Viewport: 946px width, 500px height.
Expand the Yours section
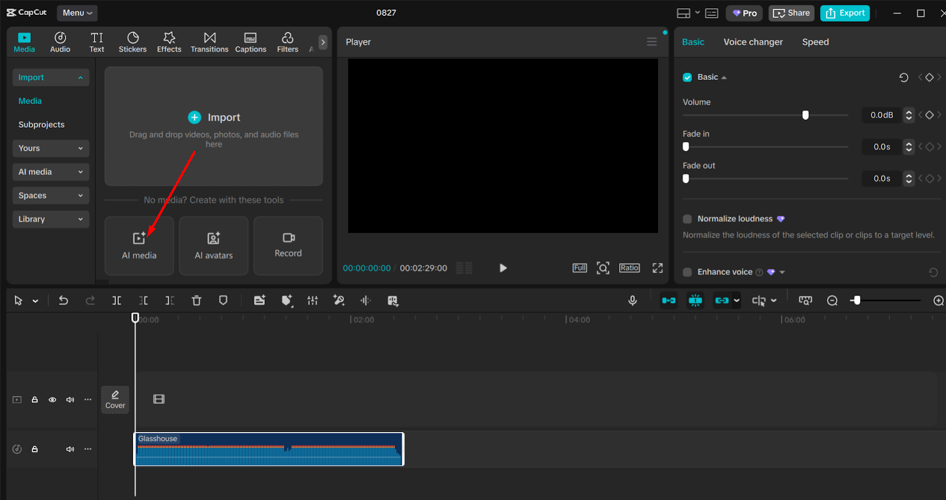tap(51, 148)
